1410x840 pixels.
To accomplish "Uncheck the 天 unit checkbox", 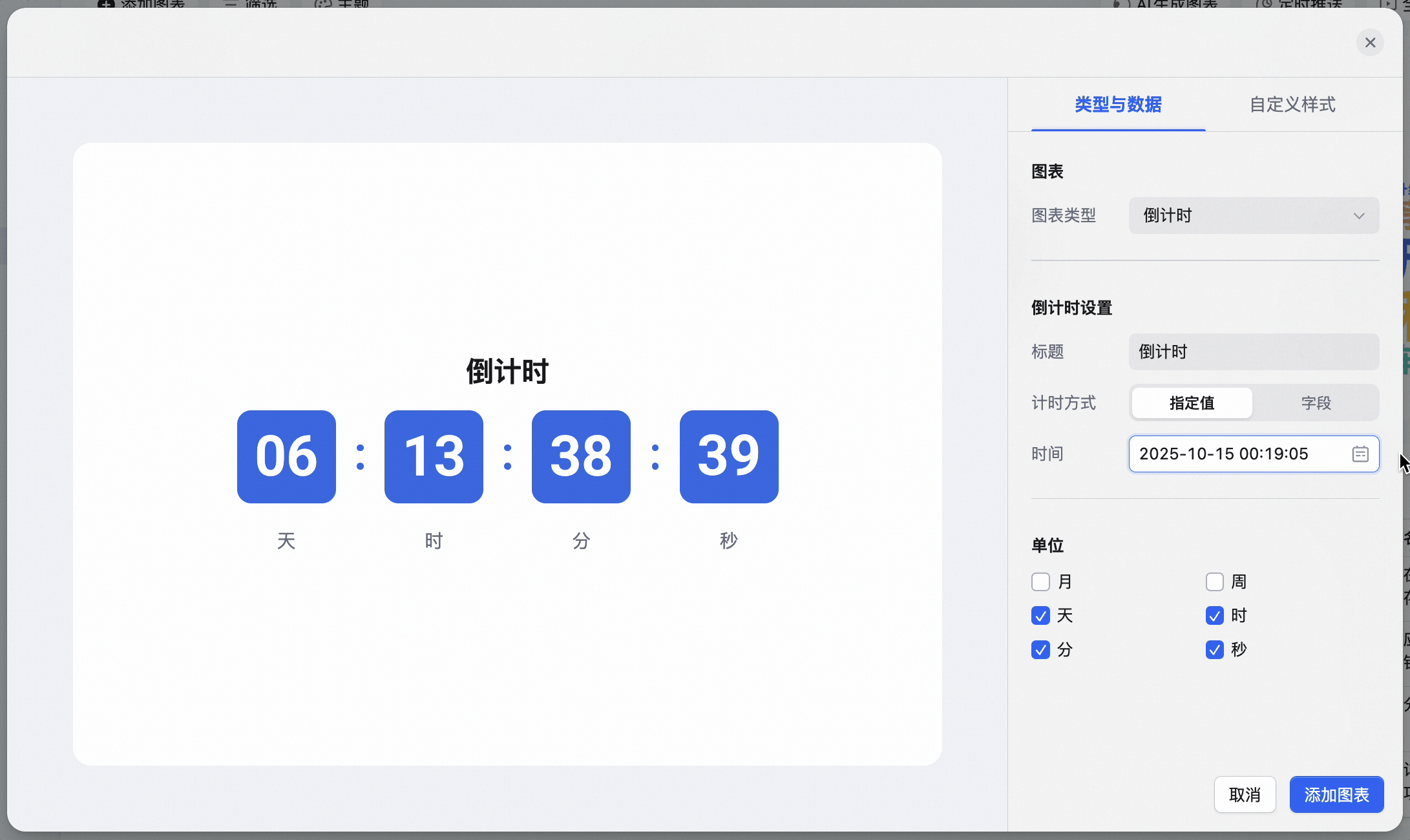I will point(1040,616).
